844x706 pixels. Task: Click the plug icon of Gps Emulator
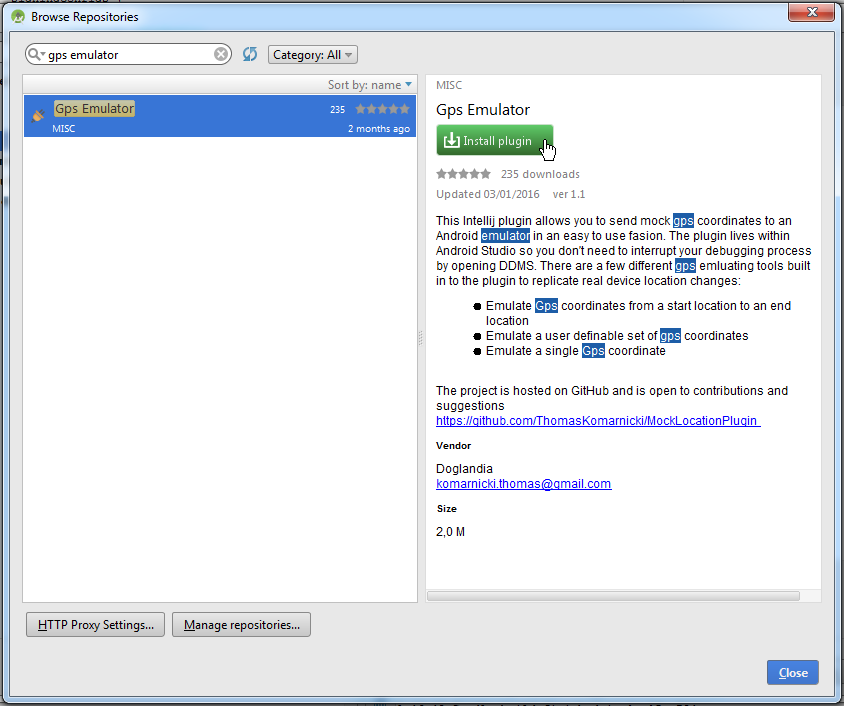click(x=38, y=115)
